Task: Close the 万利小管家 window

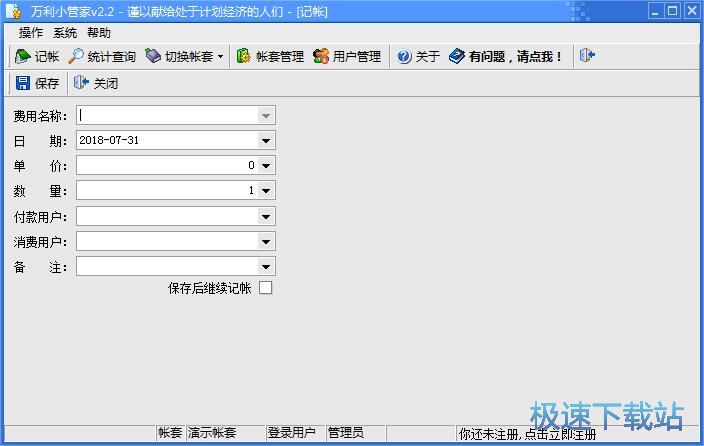Action: coord(692,11)
